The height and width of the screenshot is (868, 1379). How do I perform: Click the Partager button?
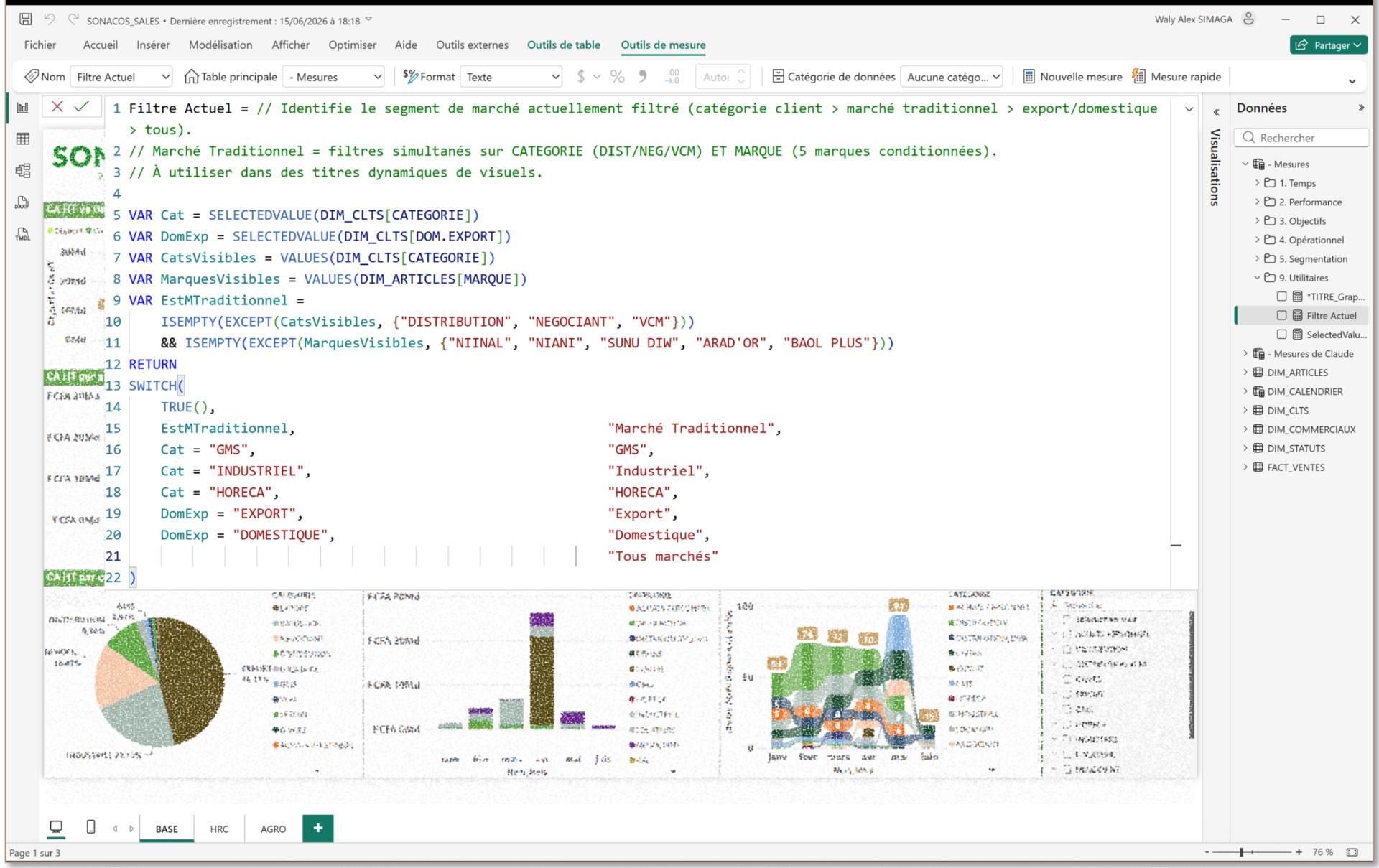pyautogui.click(x=1328, y=45)
